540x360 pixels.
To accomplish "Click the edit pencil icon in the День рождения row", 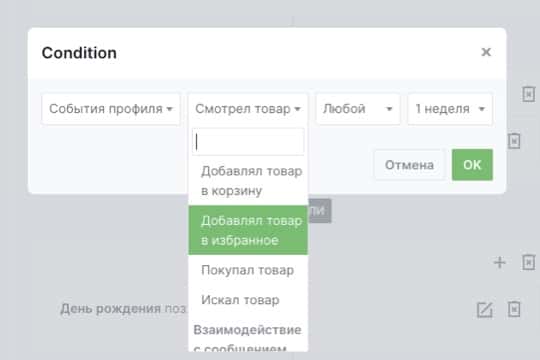I will [485, 309].
